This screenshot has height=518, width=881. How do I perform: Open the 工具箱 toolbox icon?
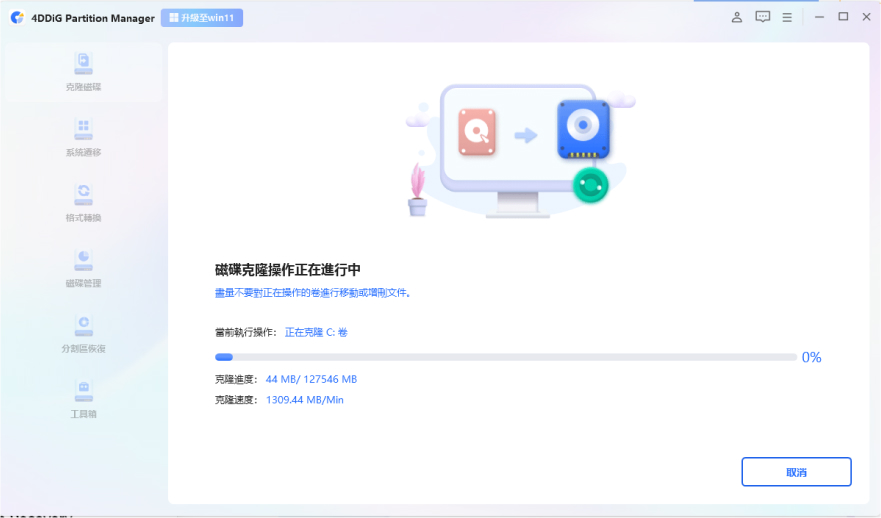83,390
